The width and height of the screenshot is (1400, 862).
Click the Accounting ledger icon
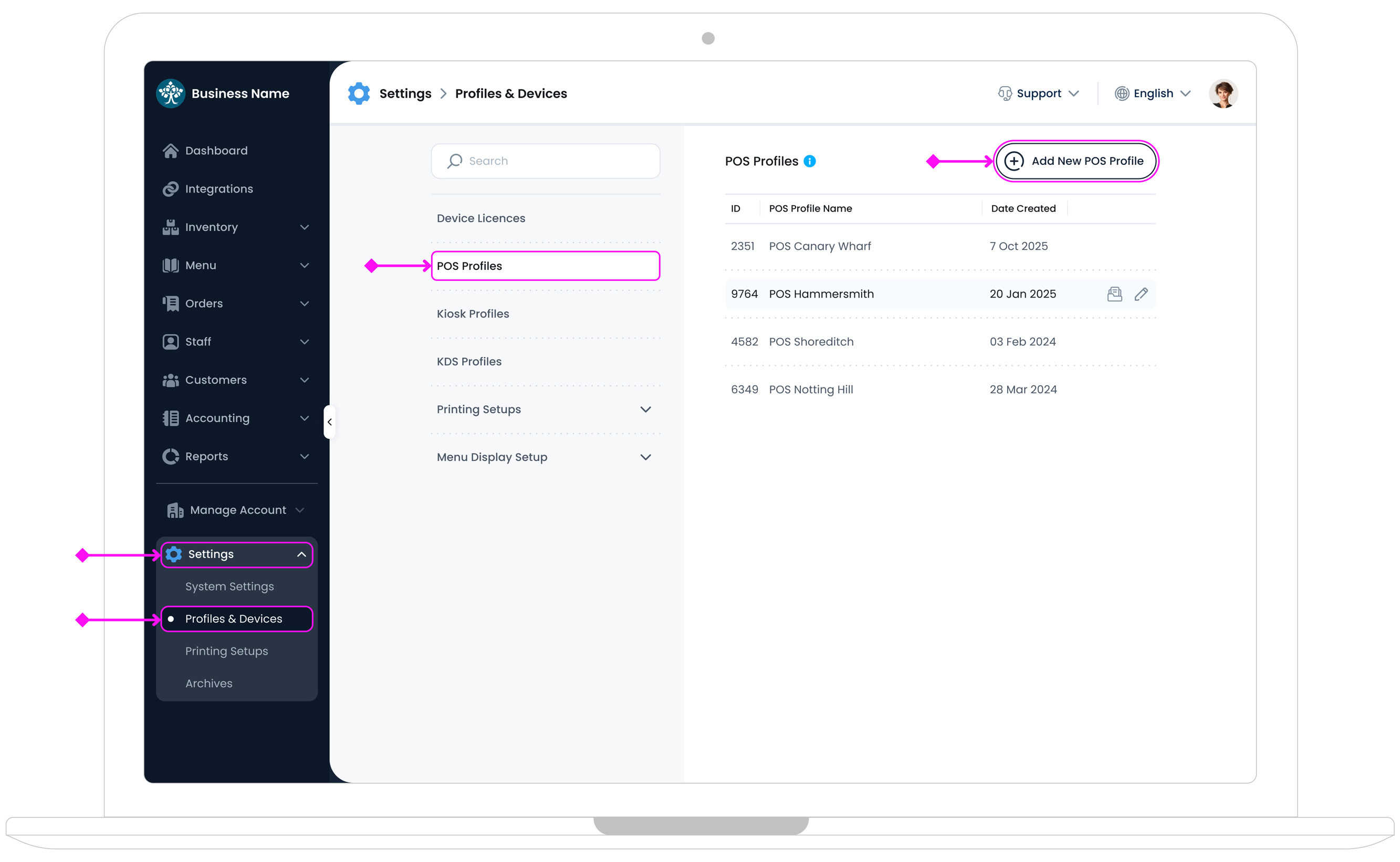170,418
